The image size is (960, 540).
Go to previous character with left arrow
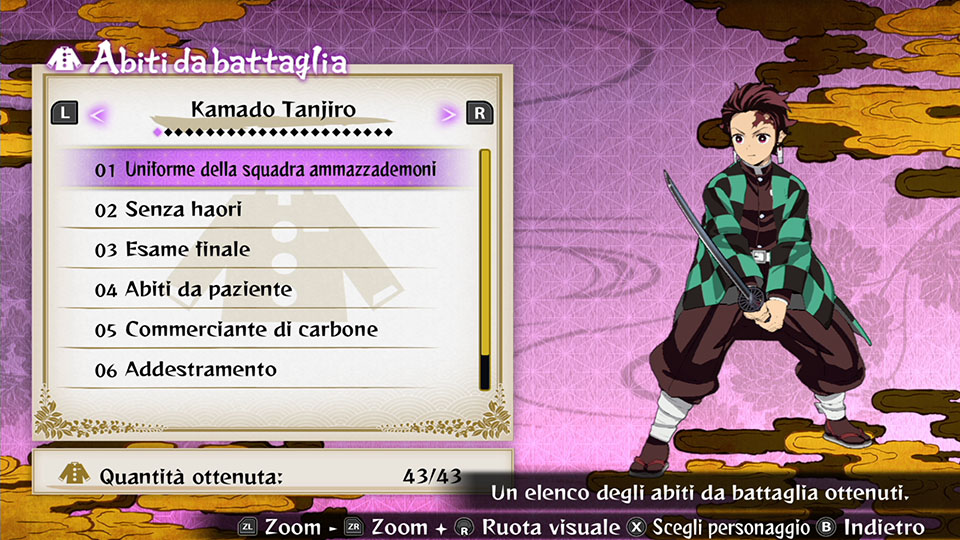98,114
